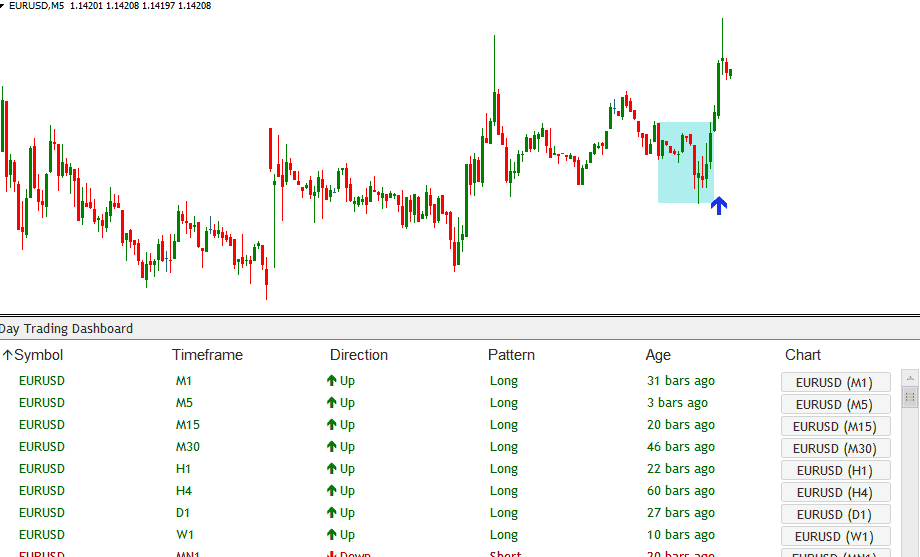The image size is (920, 557).
Task: Click the green Up arrow in M15 row
Action: pos(332,425)
